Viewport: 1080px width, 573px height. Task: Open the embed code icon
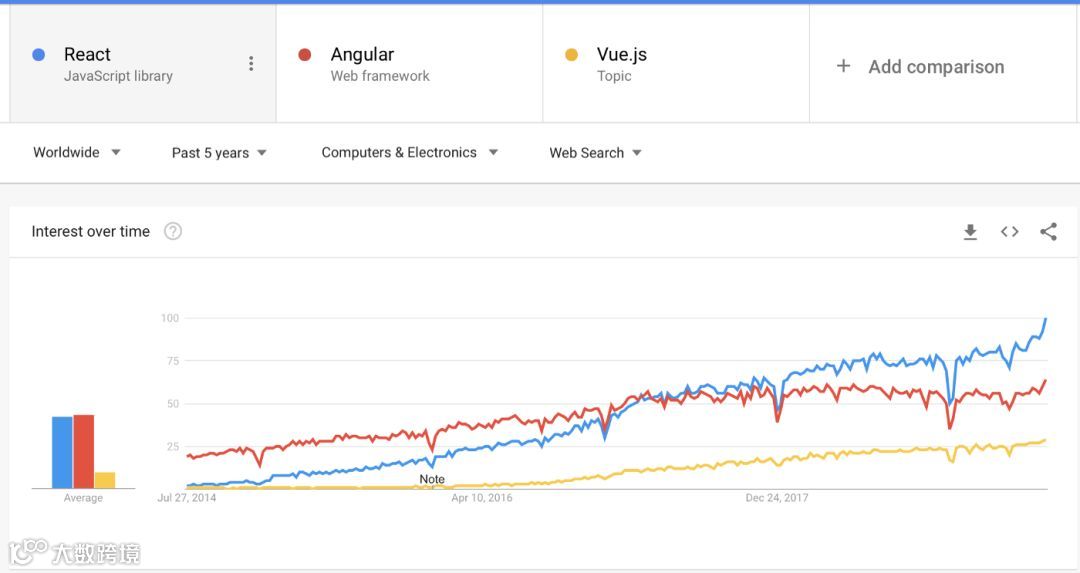pos(1009,232)
